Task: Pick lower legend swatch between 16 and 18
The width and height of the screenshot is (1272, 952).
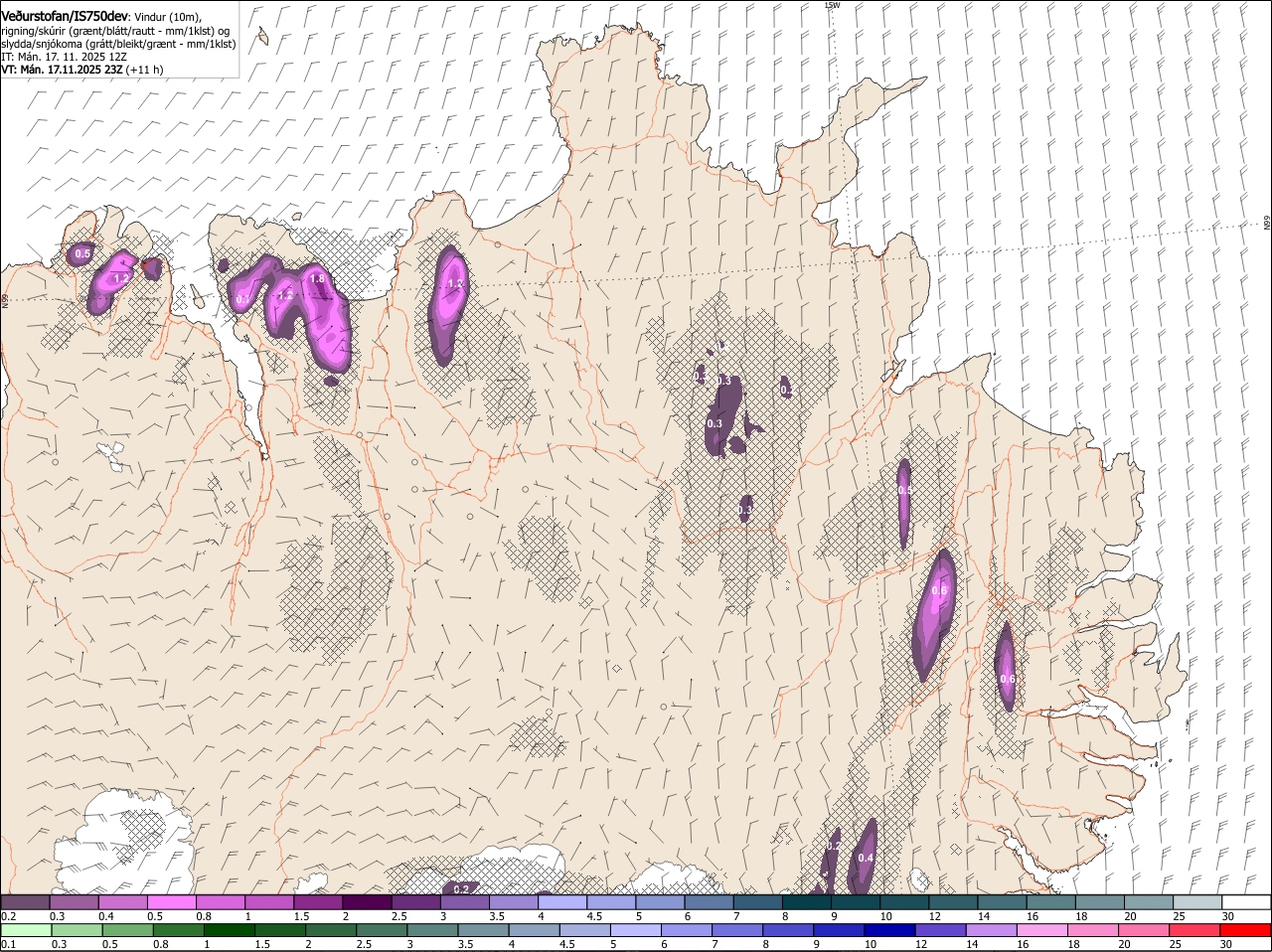Action: click(x=1040, y=930)
